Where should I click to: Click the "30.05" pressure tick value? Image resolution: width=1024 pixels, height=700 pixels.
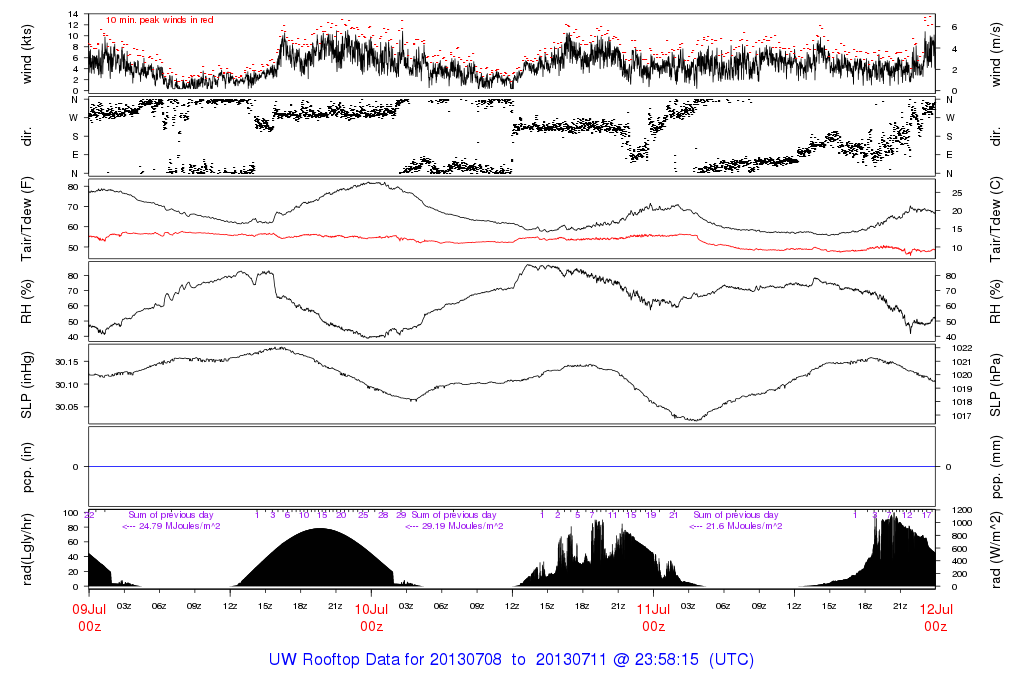(67, 407)
